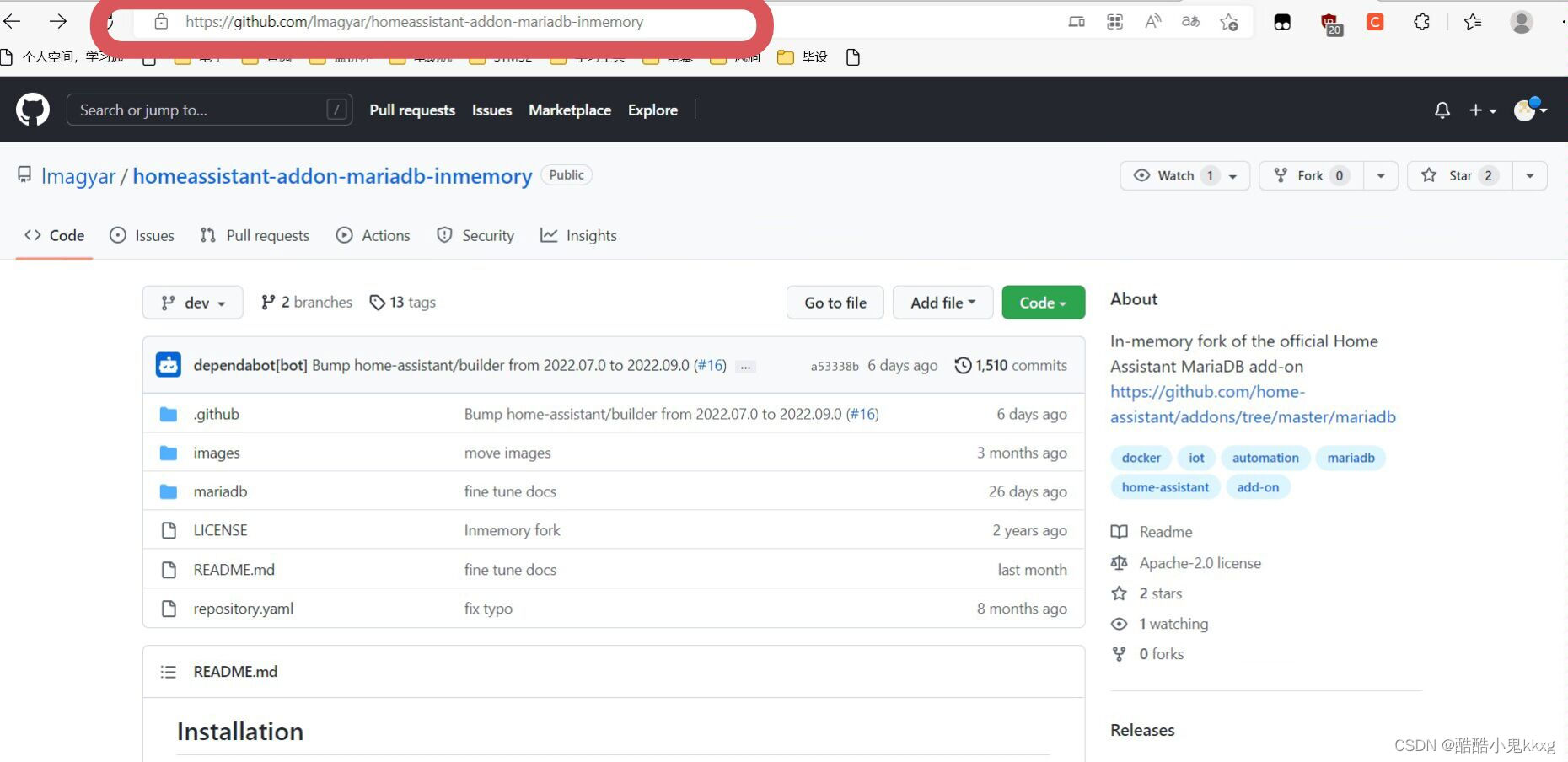View the 13 tags link
Viewport: 1568px width, 762px height.
pos(403,302)
